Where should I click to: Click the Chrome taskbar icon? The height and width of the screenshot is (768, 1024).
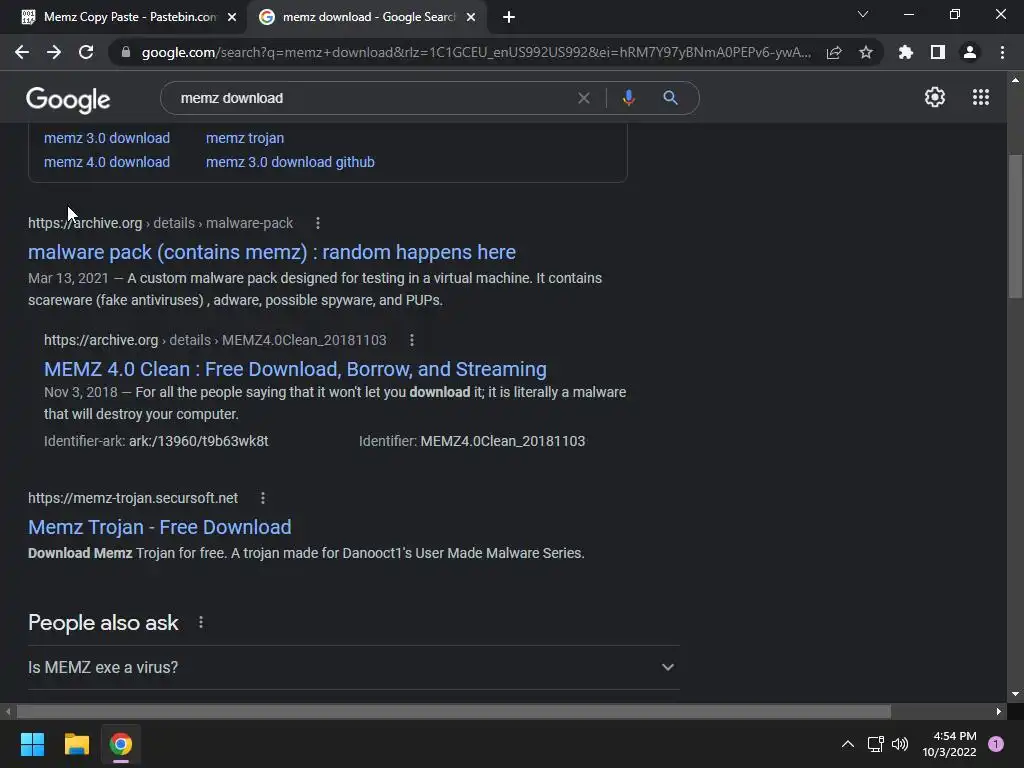tap(121, 744)
